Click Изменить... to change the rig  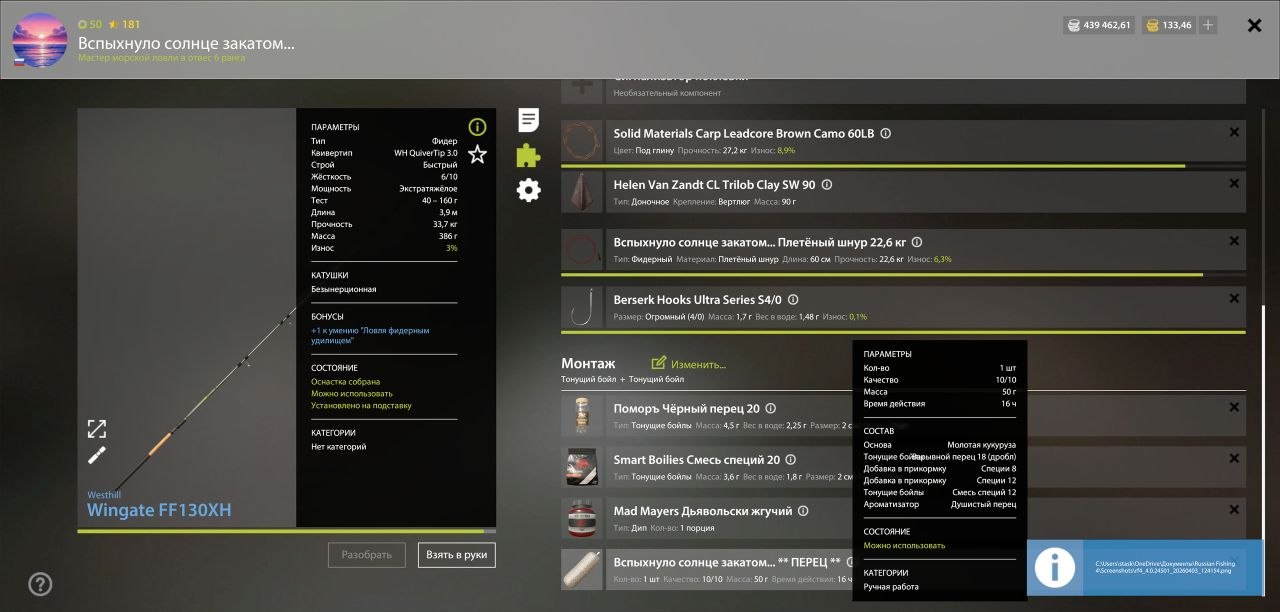[x=698, y=364]
